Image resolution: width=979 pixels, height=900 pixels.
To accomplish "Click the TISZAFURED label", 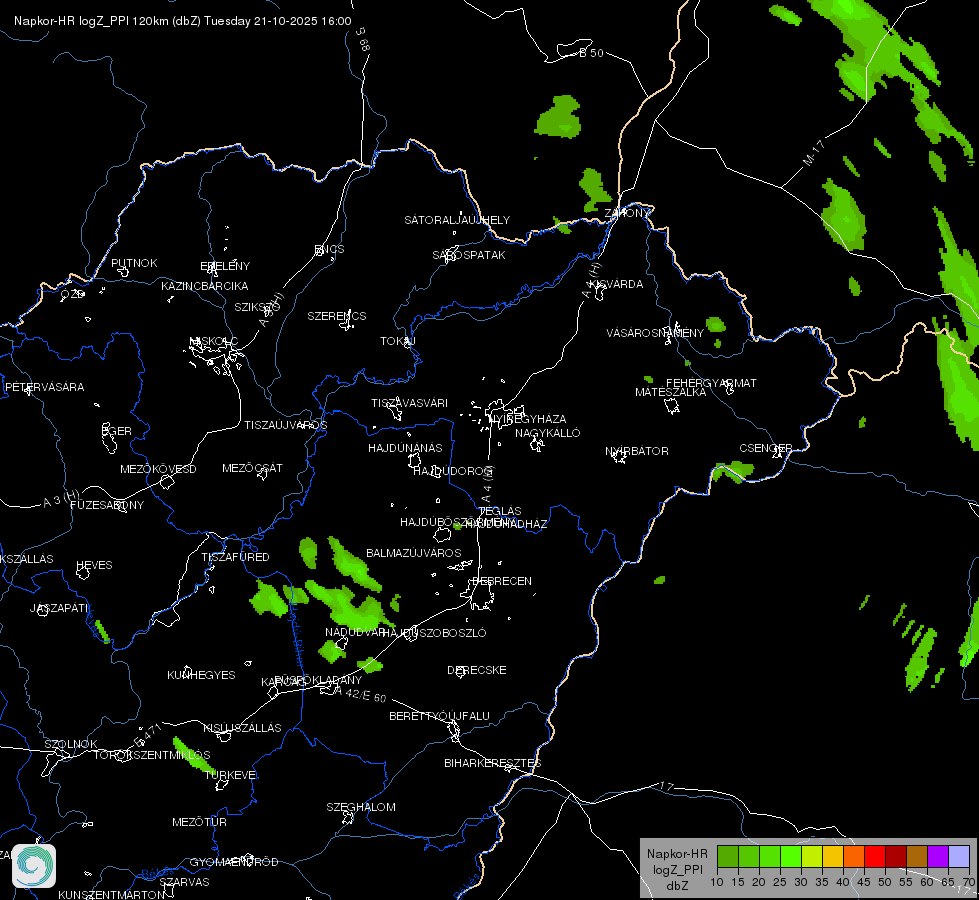I will pyautogui.click(x=235, y=556).
